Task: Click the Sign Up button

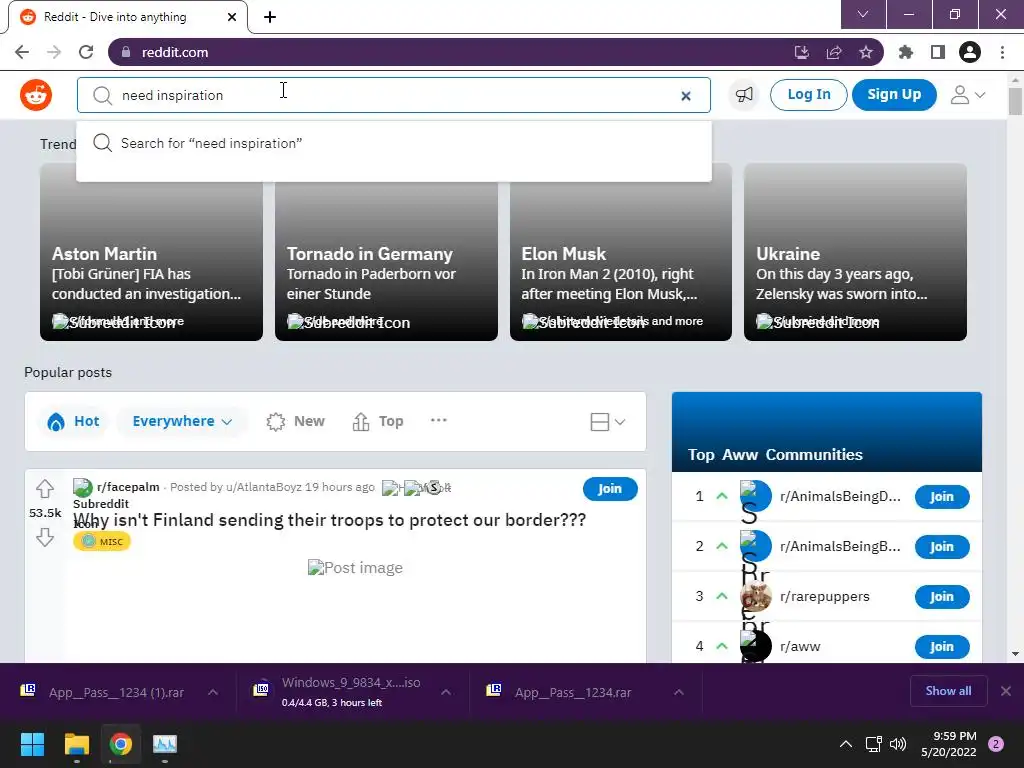Action: 894,95
